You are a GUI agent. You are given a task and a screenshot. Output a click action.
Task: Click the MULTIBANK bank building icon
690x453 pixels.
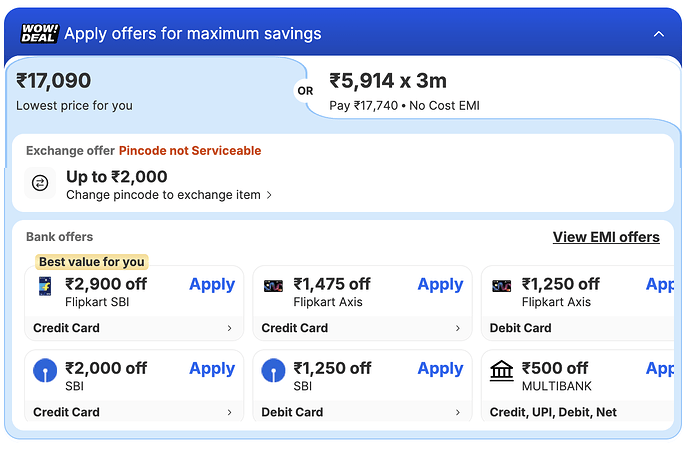(x=502, y=371)
